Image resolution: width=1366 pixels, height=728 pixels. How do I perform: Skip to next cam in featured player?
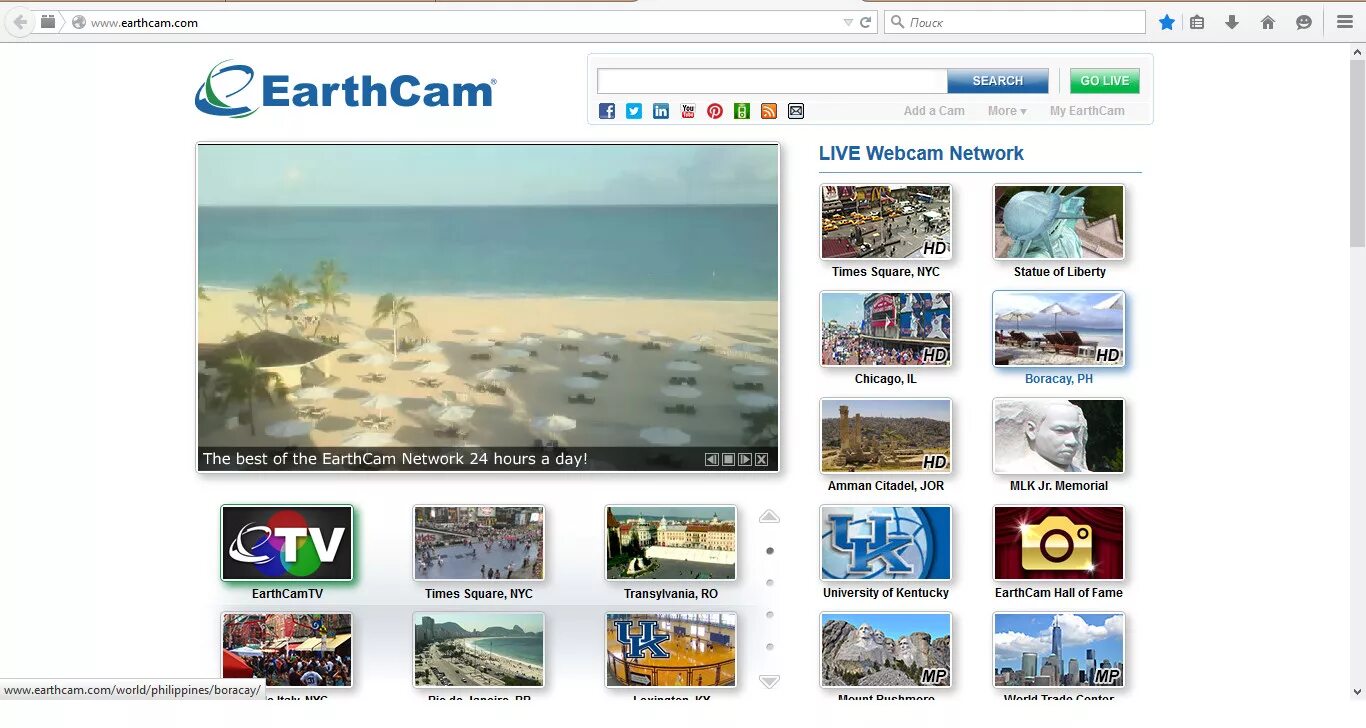tap(745, 459)
